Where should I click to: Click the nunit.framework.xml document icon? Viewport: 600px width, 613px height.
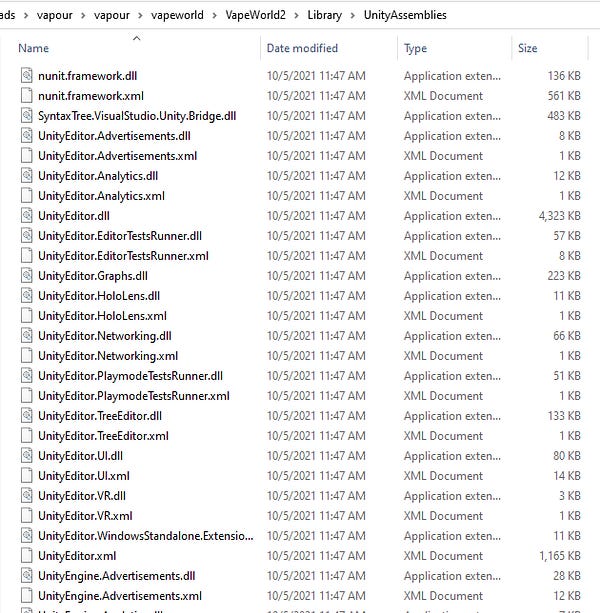coord(27,95)
